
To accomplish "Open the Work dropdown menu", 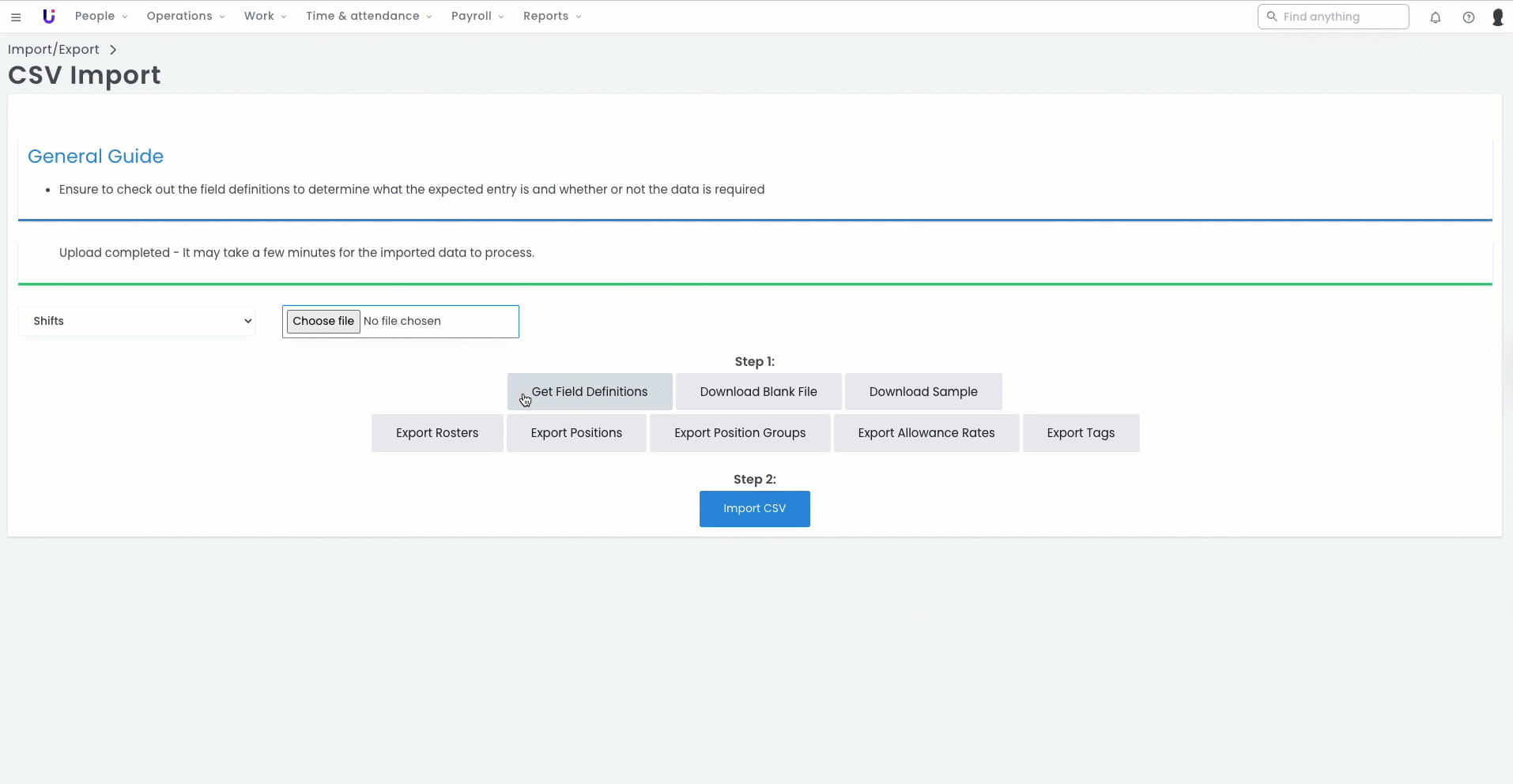I will (265, 17).
